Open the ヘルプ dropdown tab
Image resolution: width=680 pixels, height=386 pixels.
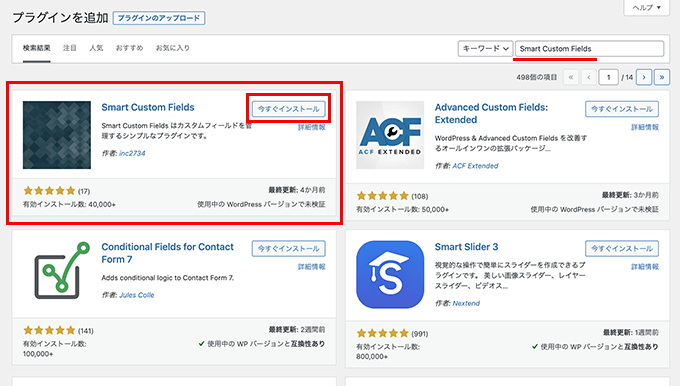[x=646, y=7]
